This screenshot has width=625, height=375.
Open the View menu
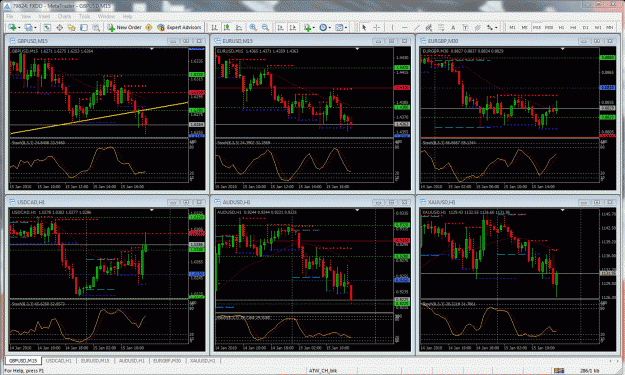(26, 16)
